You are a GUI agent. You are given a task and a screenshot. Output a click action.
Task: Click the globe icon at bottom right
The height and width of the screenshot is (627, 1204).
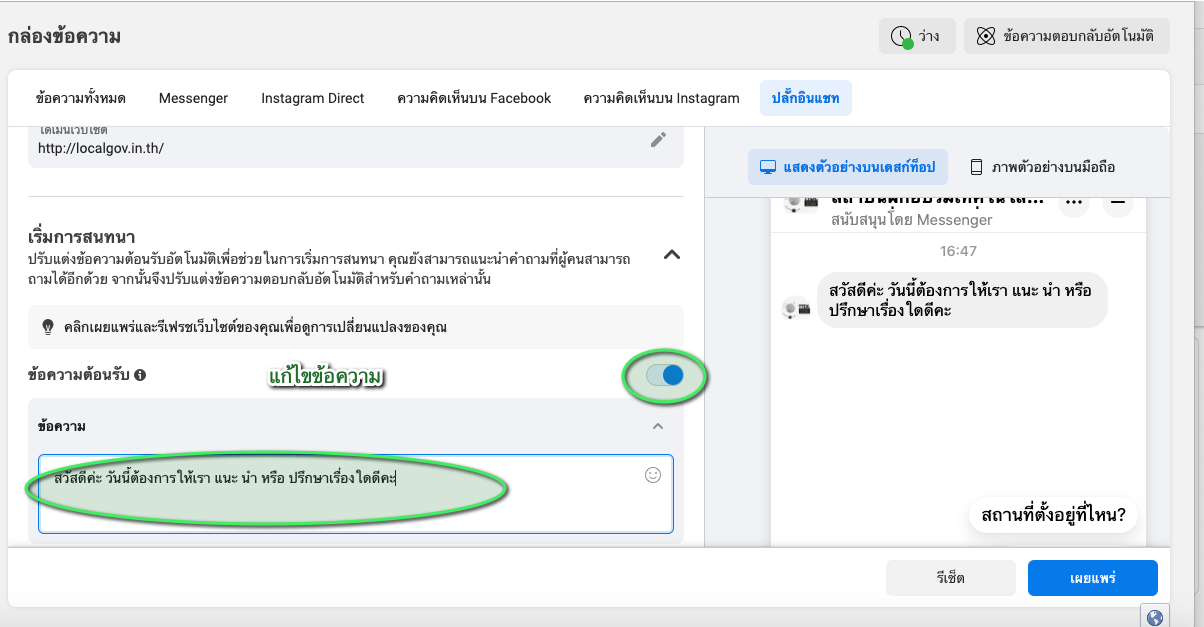tap(1155, 617)
